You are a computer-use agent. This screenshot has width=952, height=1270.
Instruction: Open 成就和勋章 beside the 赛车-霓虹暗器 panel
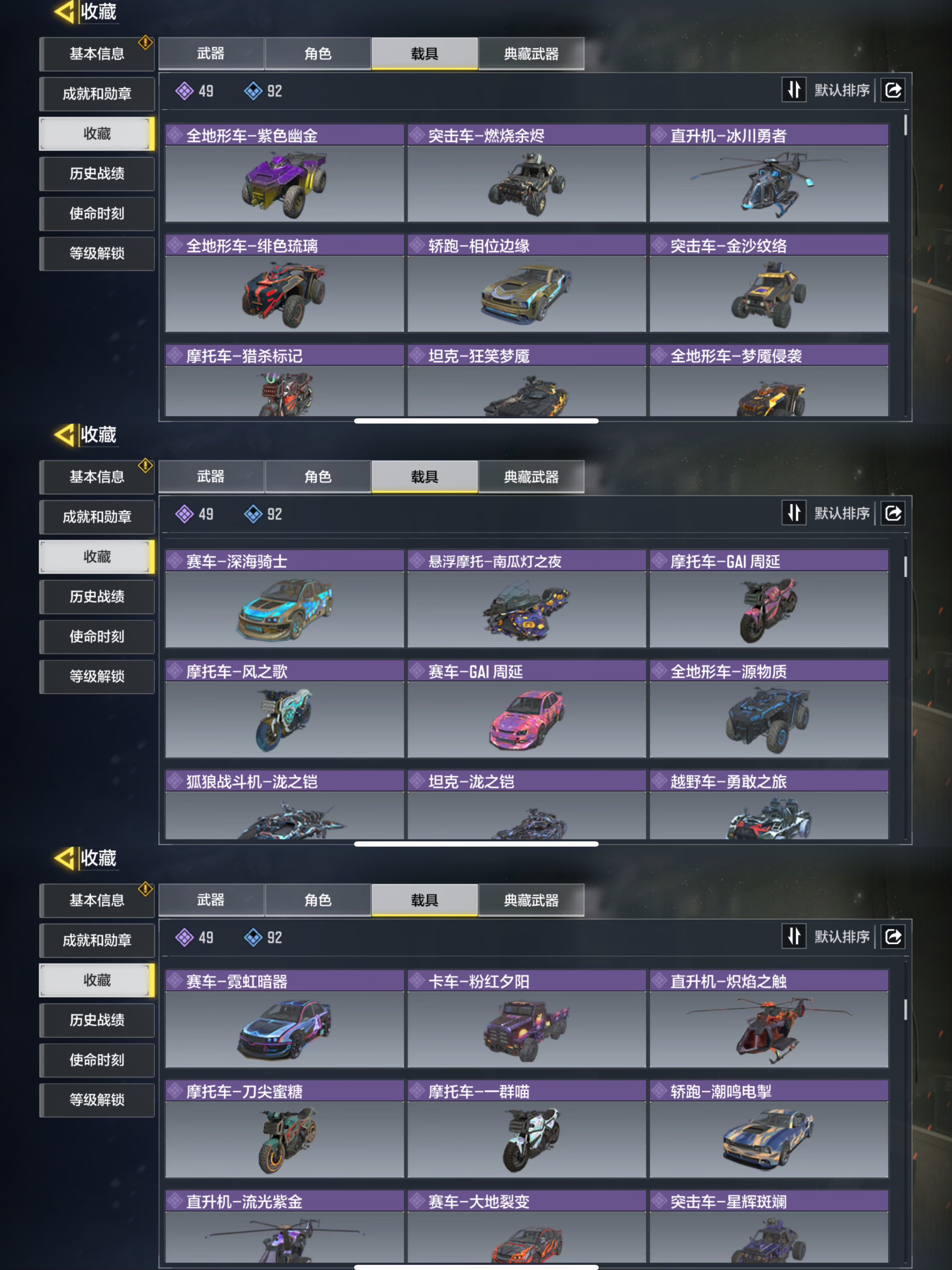97,940
